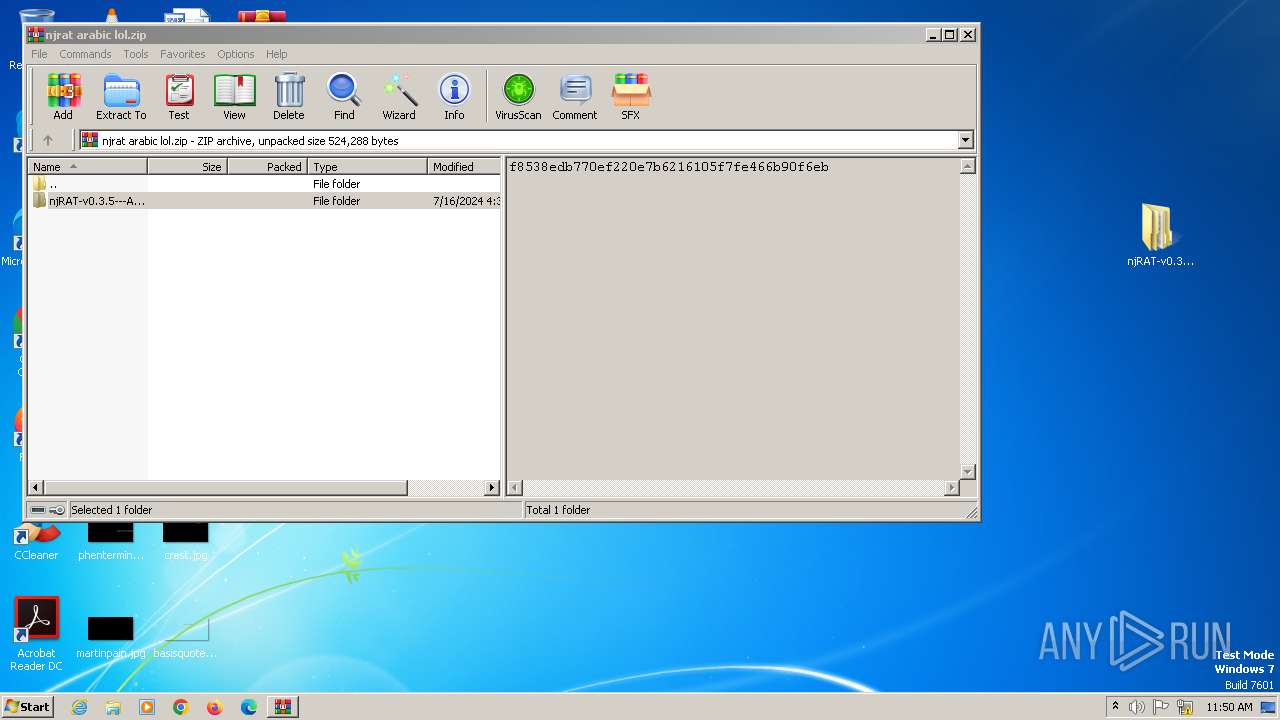
Task: Open Extract To tool
Action: click(121, 97)
